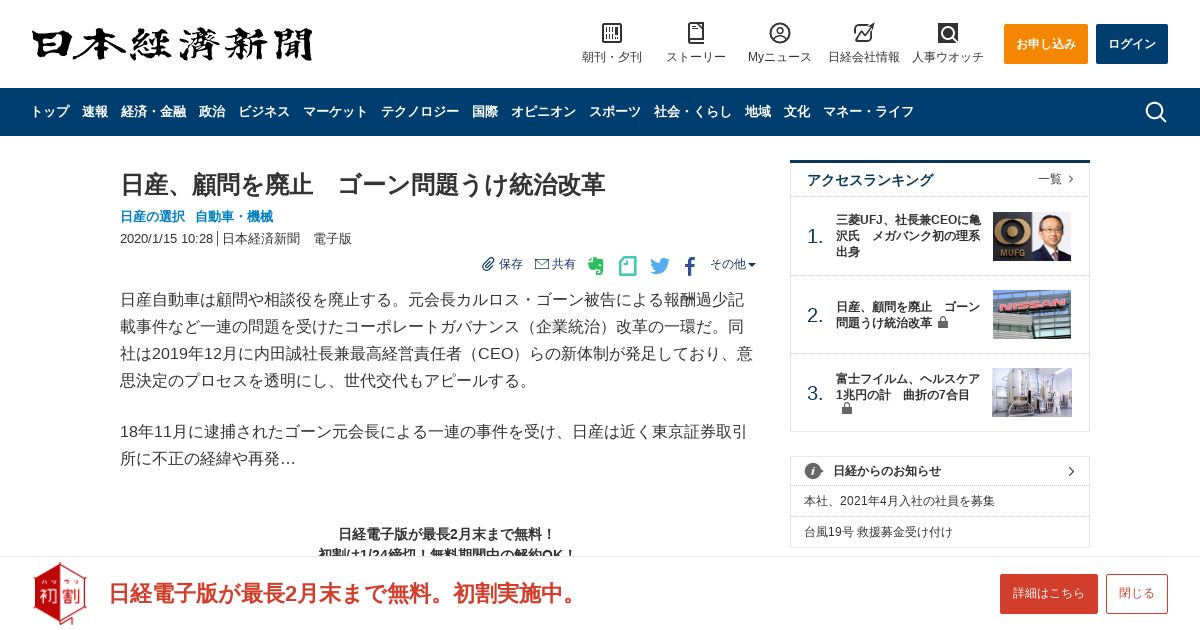1200x630 pixels.
Task: Open the ビジネス section
Action: click(x=264, y=112)
